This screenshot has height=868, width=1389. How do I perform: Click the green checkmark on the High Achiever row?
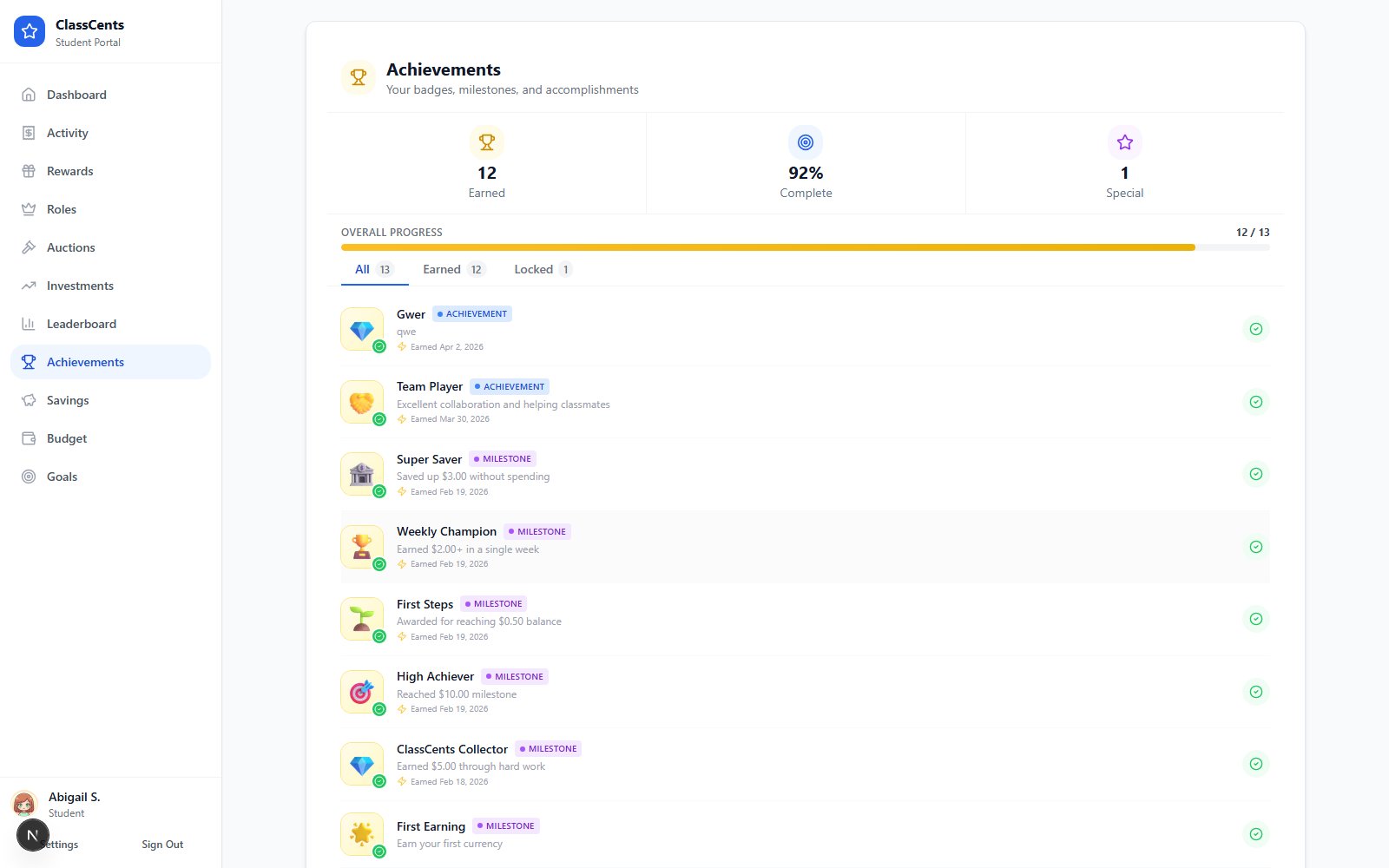(1256, 692)
